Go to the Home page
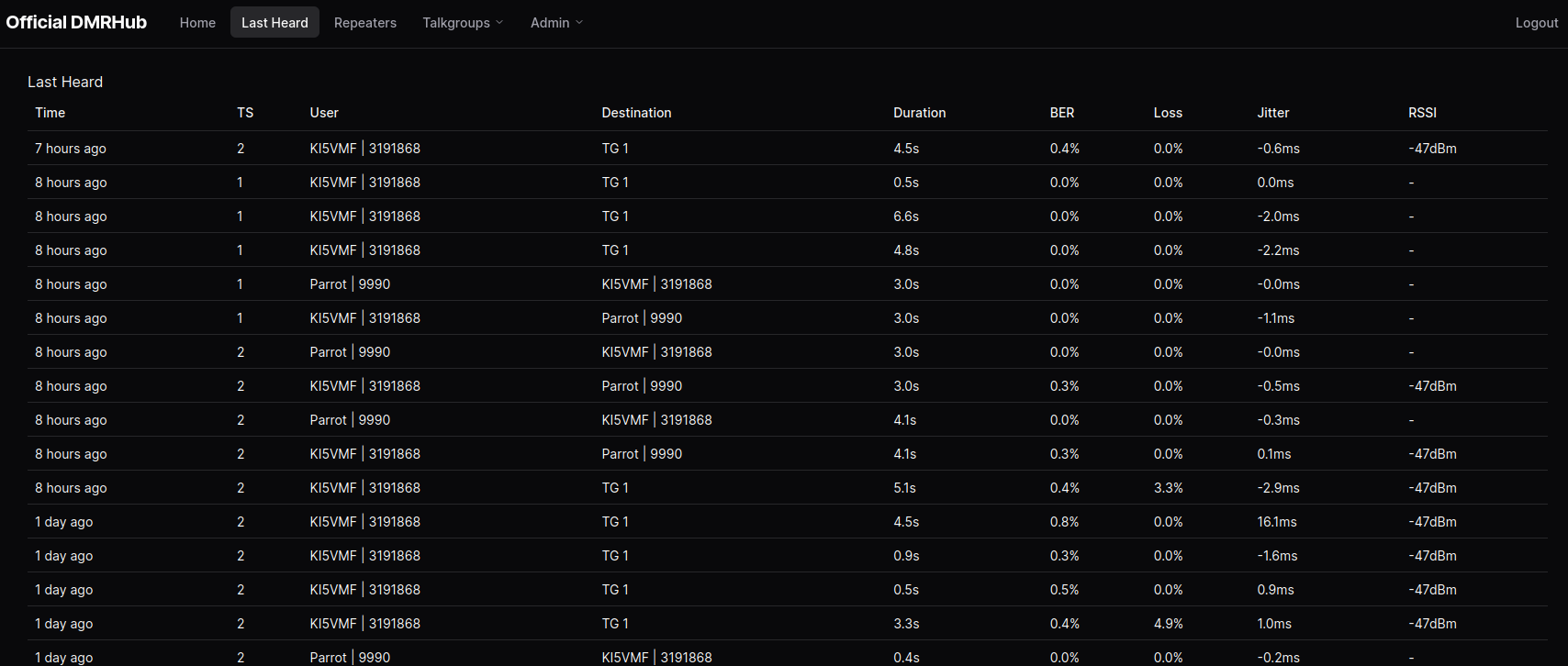This screenshot has width=1568, height=666. click(197, 23)
